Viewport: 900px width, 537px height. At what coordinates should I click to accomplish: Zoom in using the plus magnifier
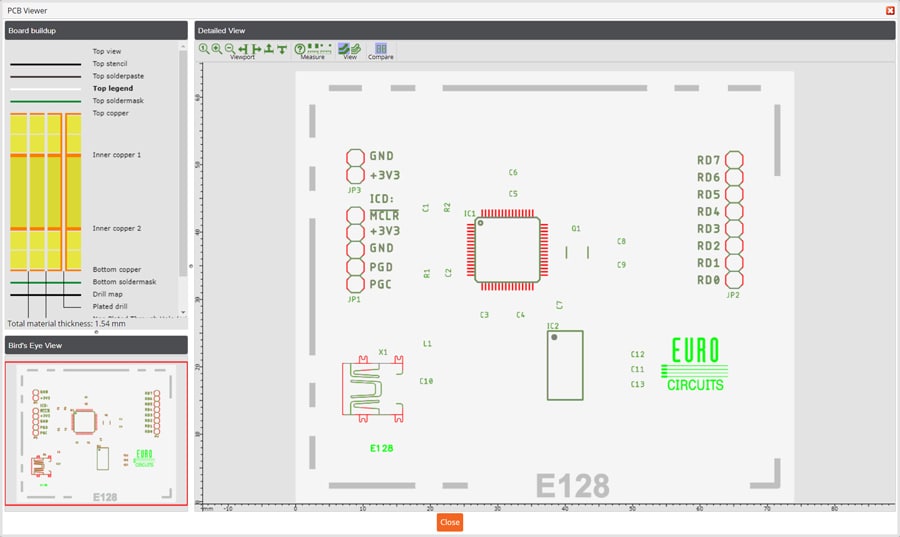tap(216, 49)
